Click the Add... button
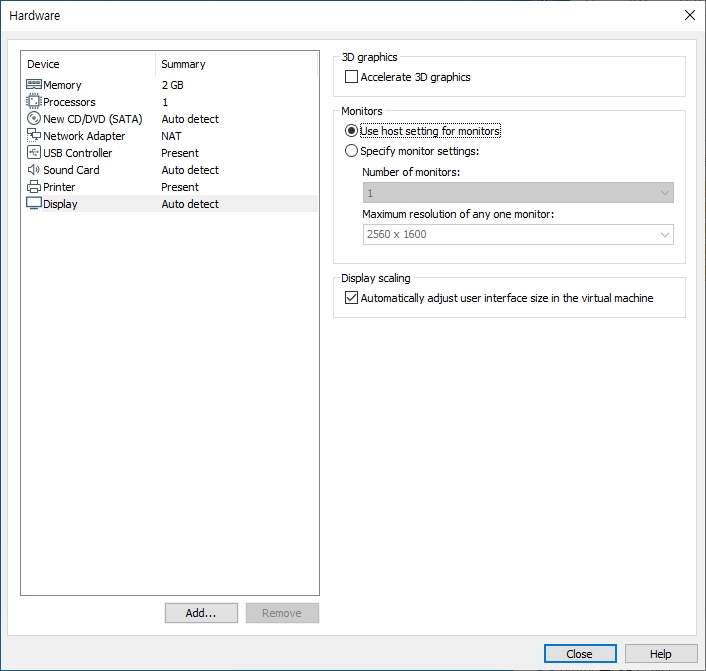The width and height of the screenshot is (706, 671). (201, 613)
